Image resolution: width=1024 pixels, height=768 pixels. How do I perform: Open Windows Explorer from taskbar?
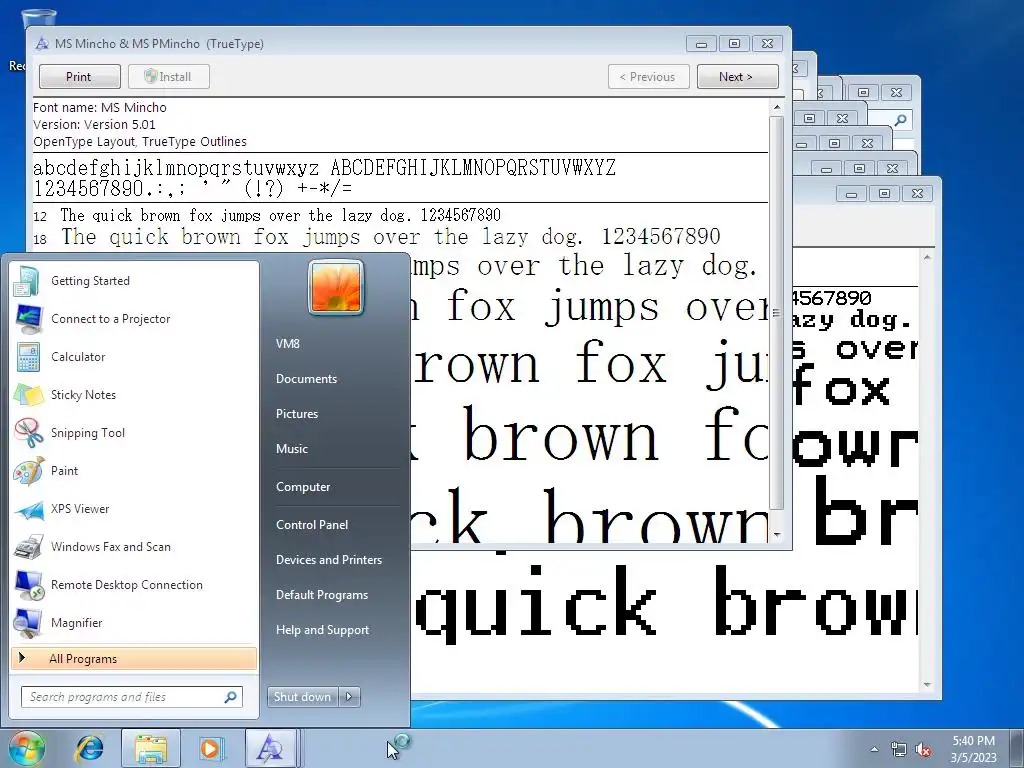[151, 748]
